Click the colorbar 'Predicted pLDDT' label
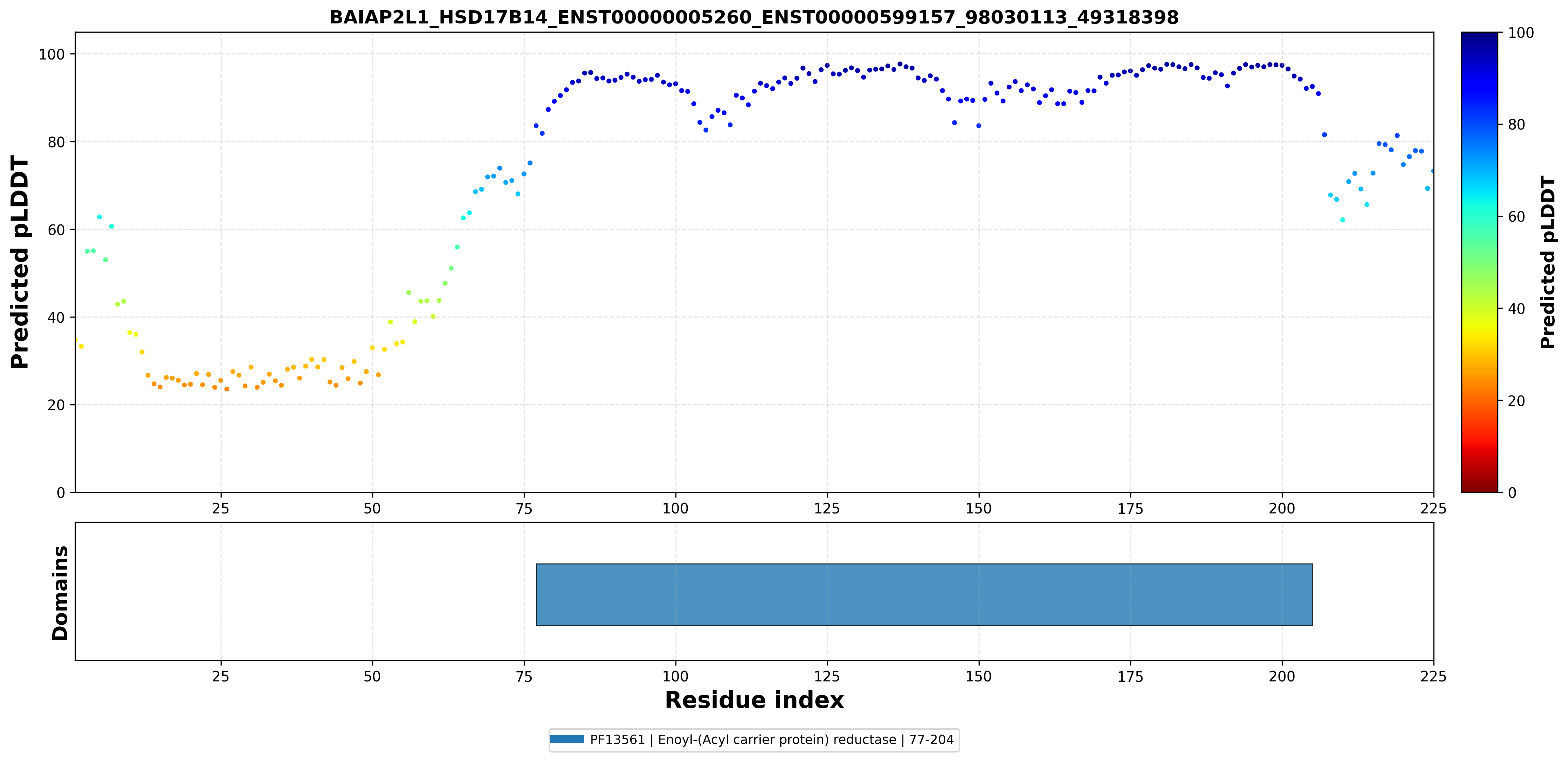Viewport: 1568px width, 762px height. [x=1547, y=262]
